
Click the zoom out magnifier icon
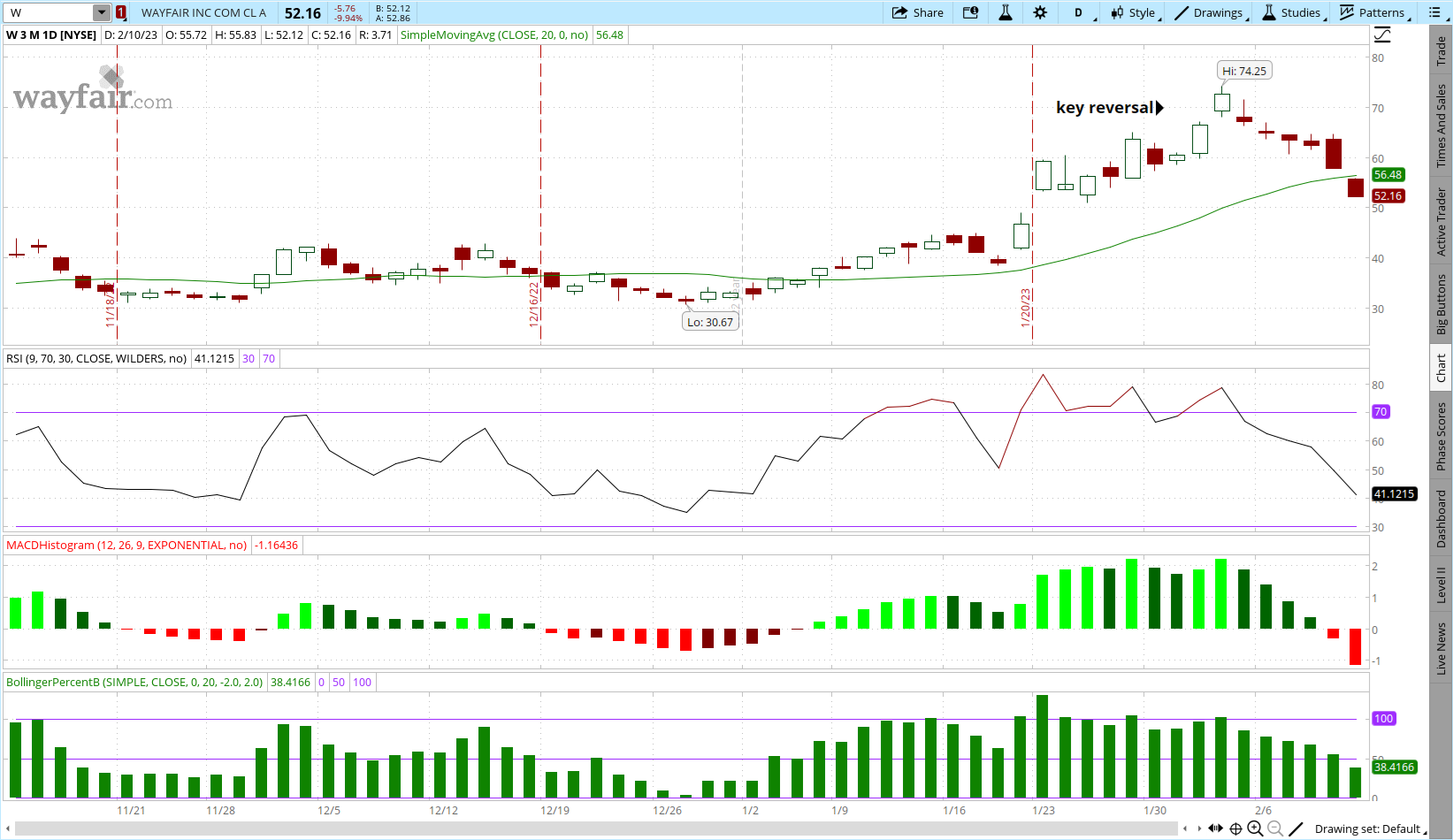tap(1275, 829)
